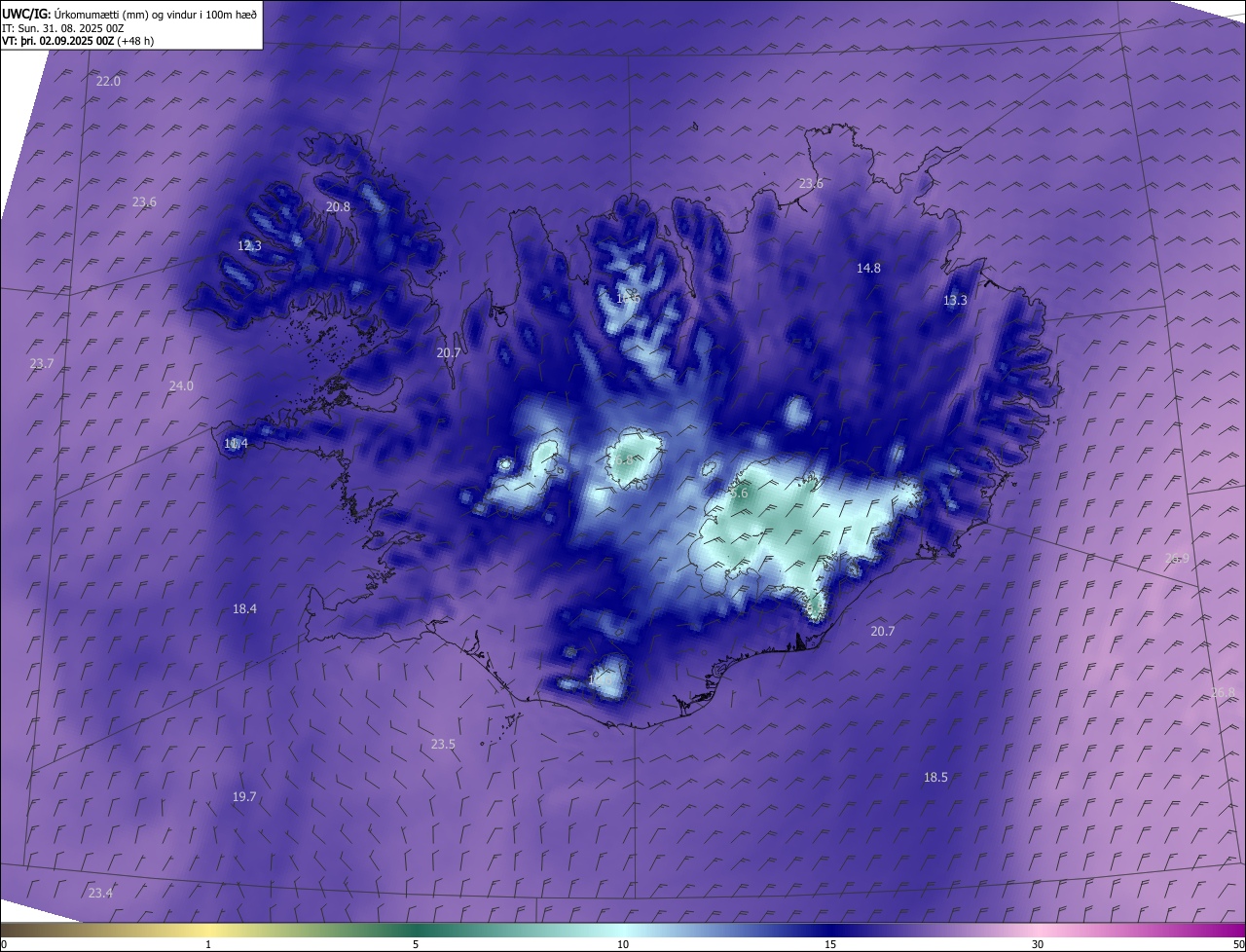This screenshot has width=1246, height=952.
Task: Click the colorbar tick labeled 5
Action: click(416, 944)
